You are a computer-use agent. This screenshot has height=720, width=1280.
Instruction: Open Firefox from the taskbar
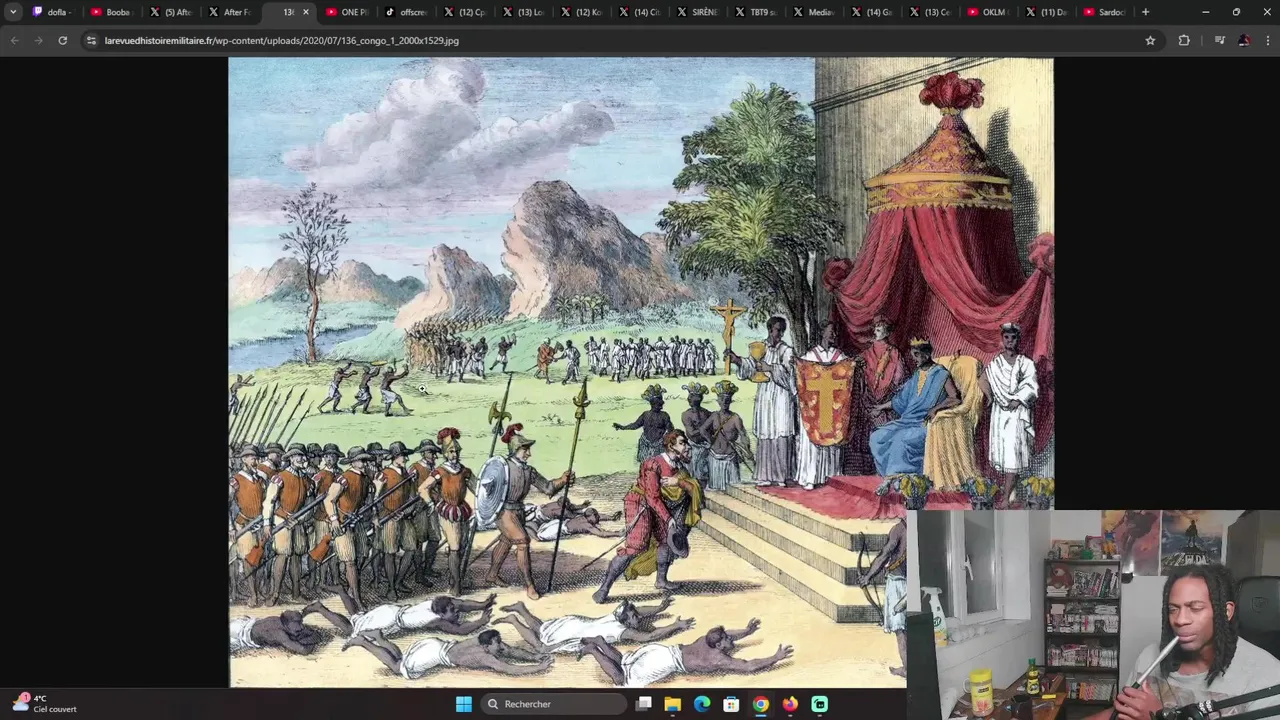[x=790, y=704]
